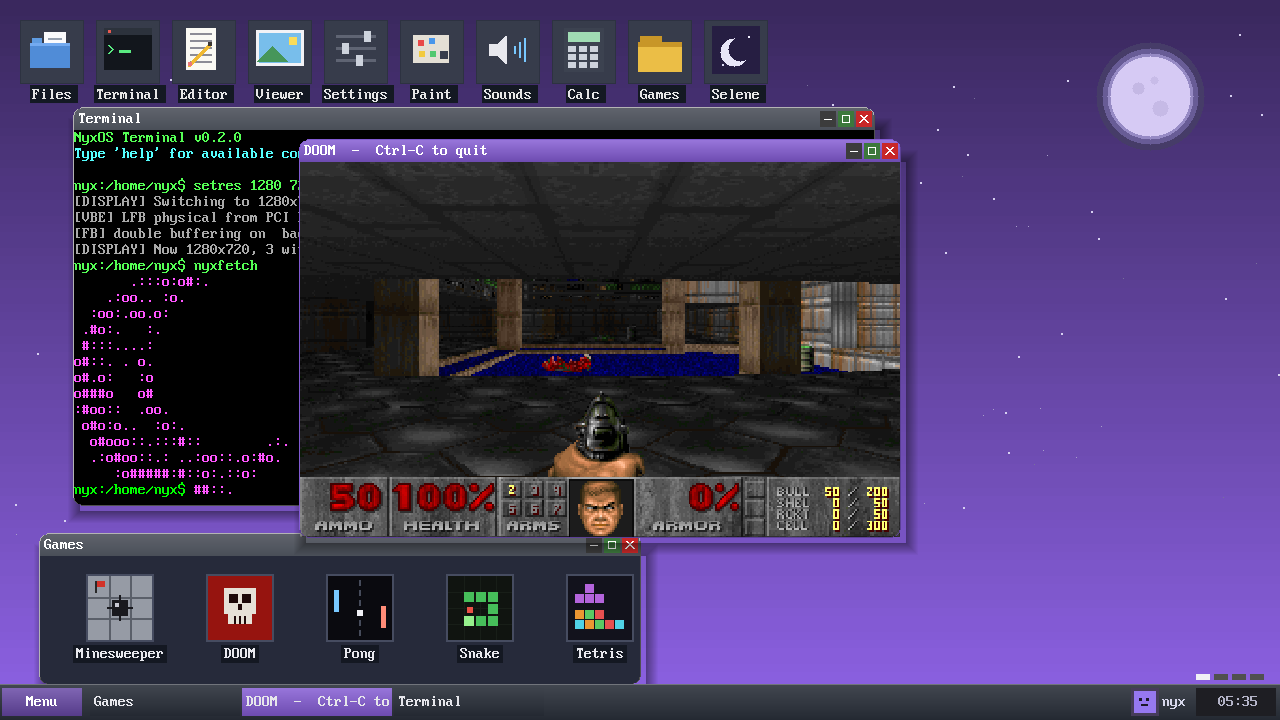Click the 0% ARMOR readout in DOOM

click(690, 507)
